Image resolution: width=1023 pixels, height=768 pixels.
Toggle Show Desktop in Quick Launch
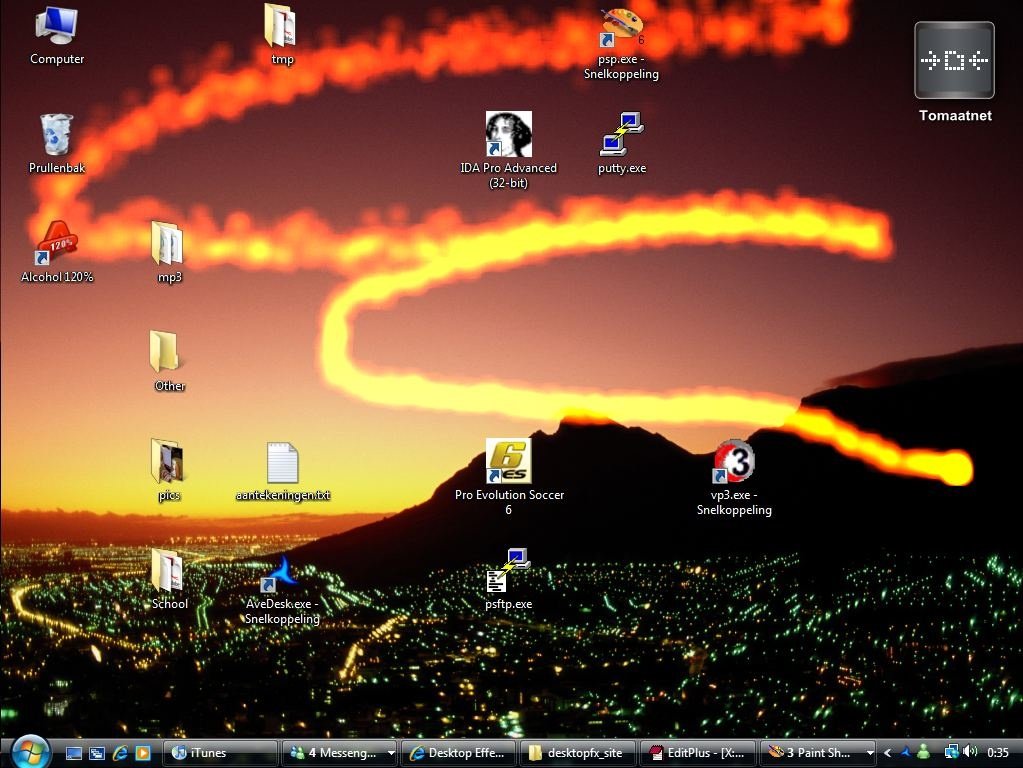pos(73,753)
